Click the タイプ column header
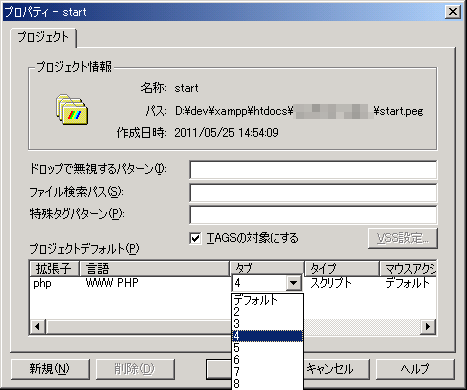The image size is (467, 390). click(342, 268)
